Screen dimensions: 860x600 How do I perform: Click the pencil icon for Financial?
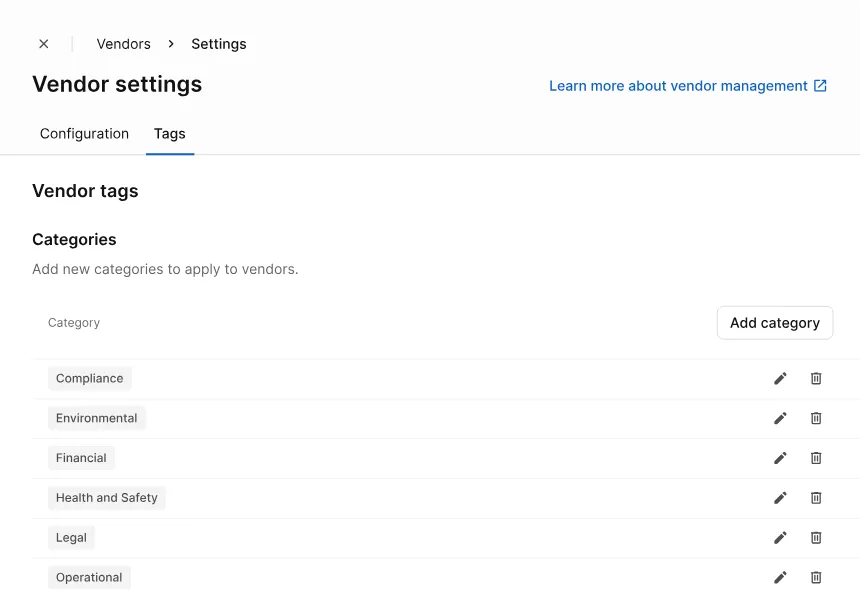pyautogui.click(x=780, y=458)
